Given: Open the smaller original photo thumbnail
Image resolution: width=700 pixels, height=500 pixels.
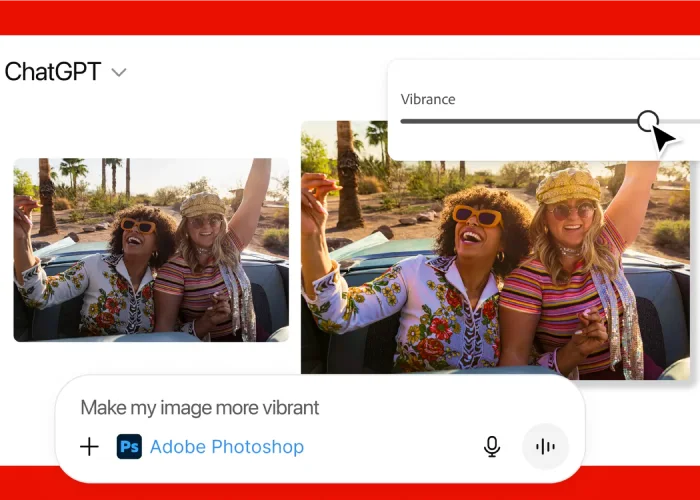Looking at the screenshot, I should click(x=150, y=250).
